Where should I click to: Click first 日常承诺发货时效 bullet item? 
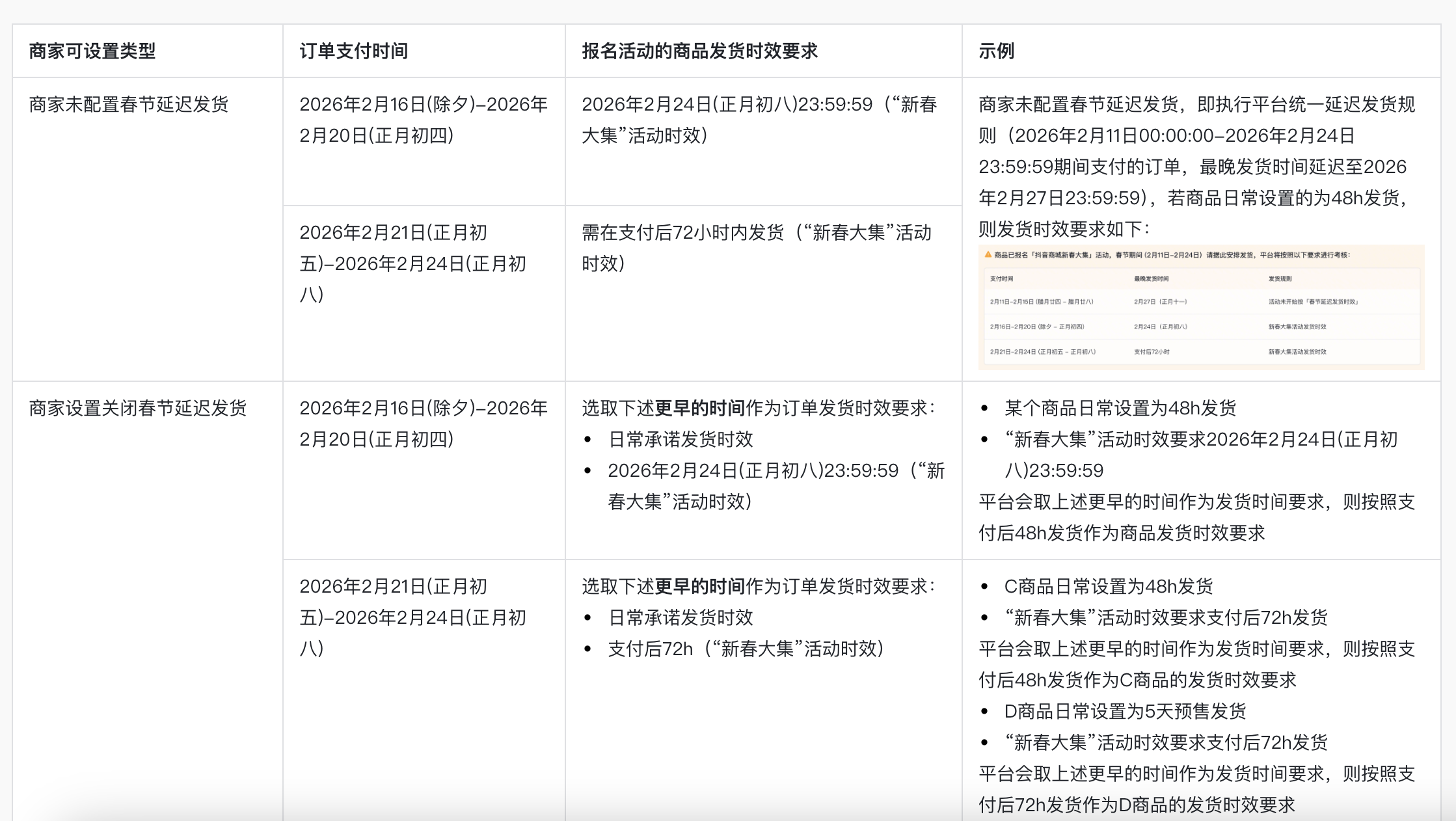(x=681, y=439)
